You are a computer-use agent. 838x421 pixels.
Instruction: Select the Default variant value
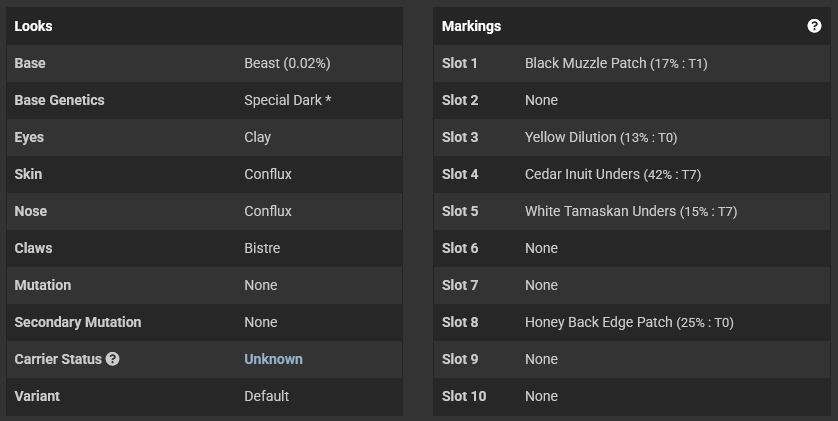click(267, 396)
